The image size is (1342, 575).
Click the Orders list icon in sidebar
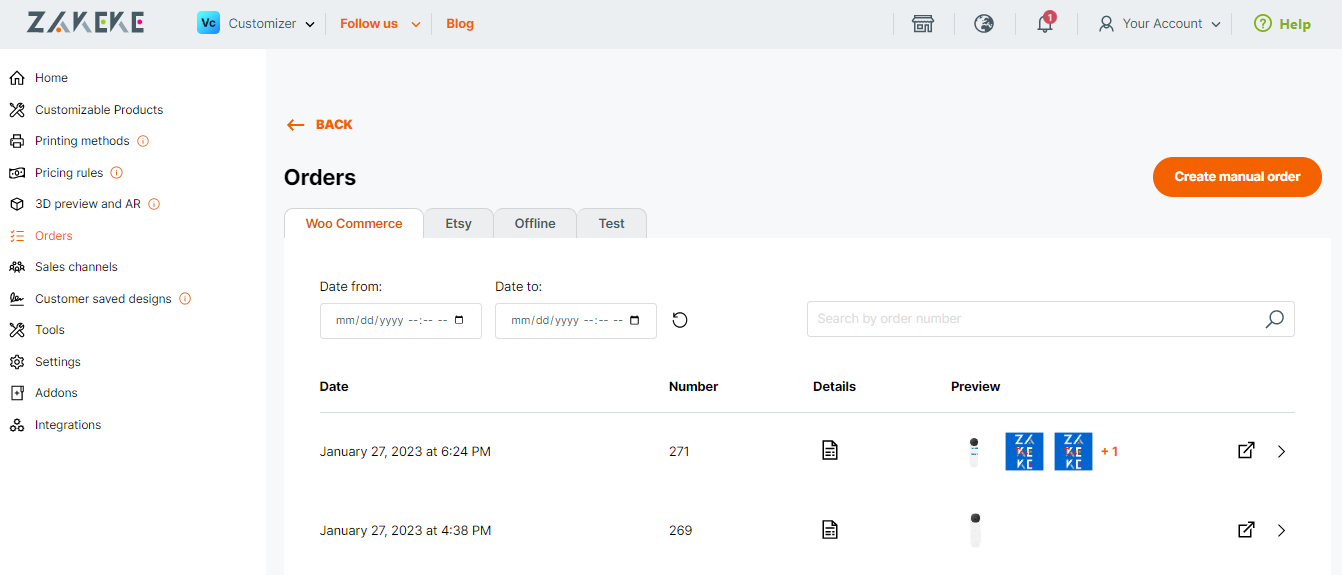(x=17, y=236)
